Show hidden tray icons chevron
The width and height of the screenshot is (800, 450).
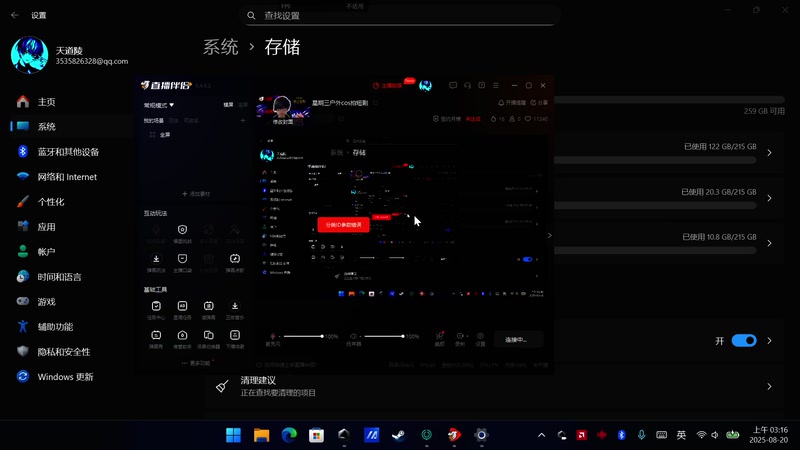click(541, 435)
